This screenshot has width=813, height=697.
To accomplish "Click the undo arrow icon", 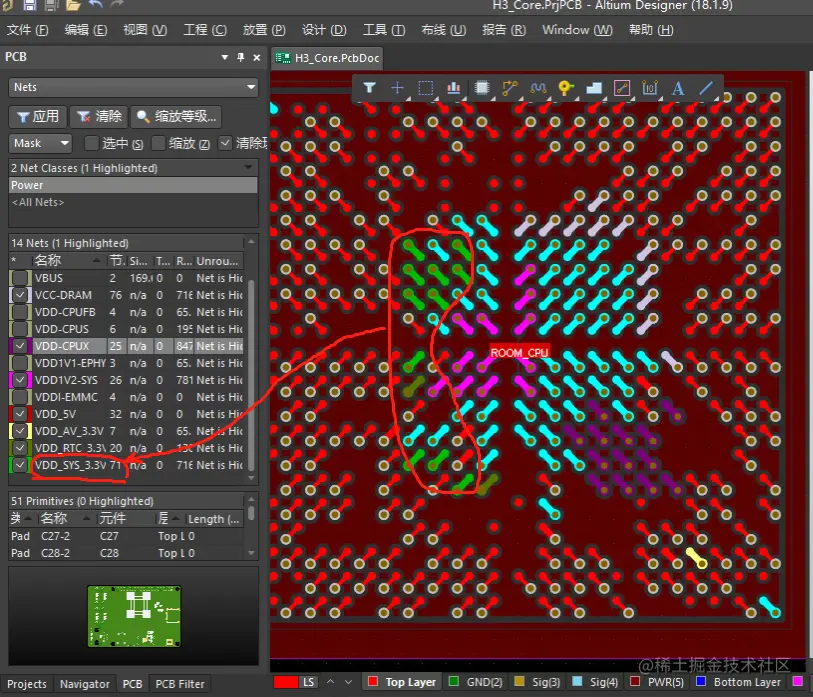I will point(96,4).
